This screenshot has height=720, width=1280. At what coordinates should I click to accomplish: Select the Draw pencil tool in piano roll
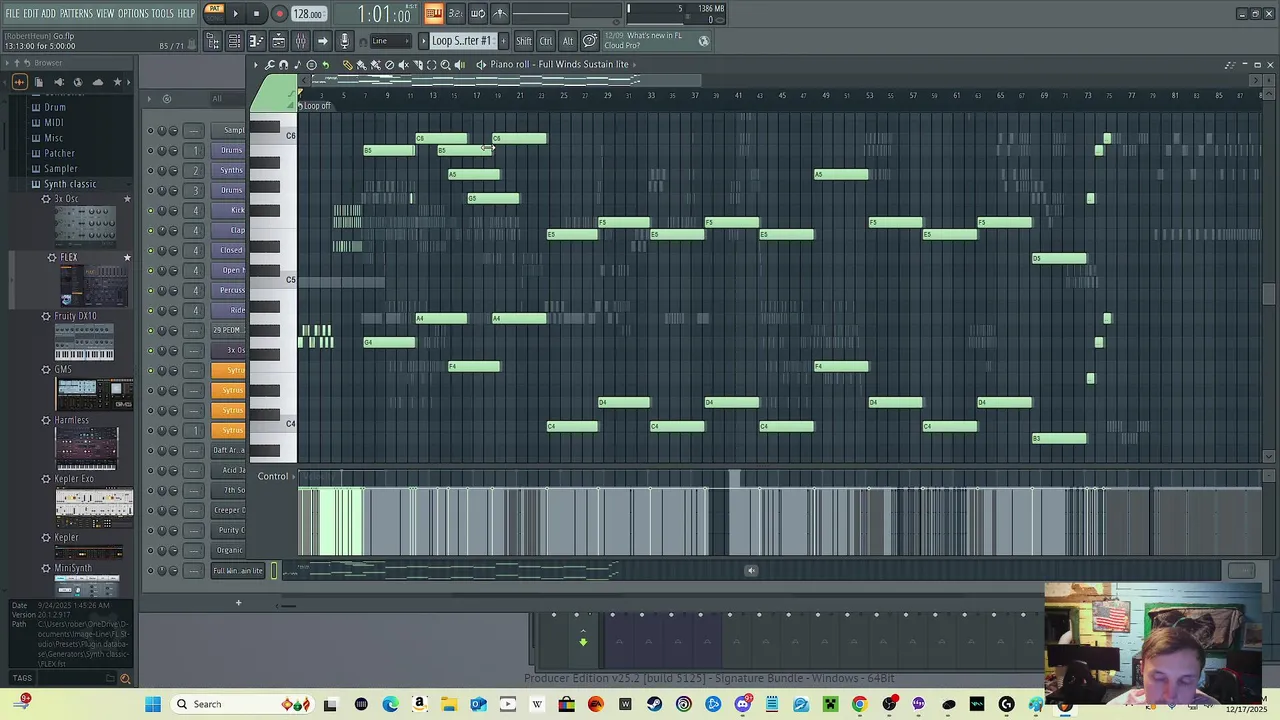pos(348,64)
